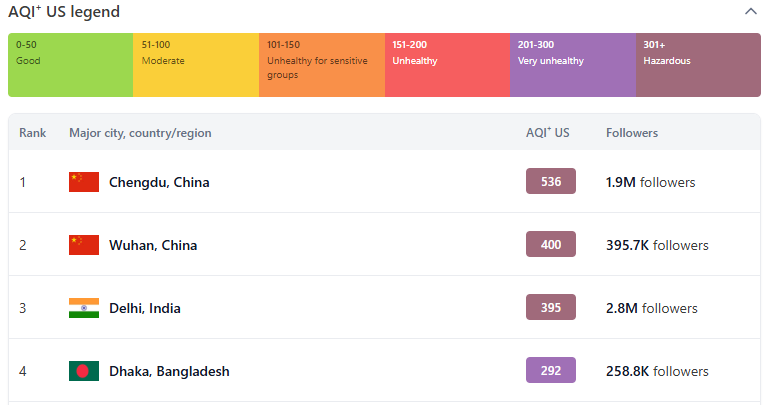The width and height of the screenshot is (772, 405).
Task: Open Wuhan, China city link
Action: 153,245
